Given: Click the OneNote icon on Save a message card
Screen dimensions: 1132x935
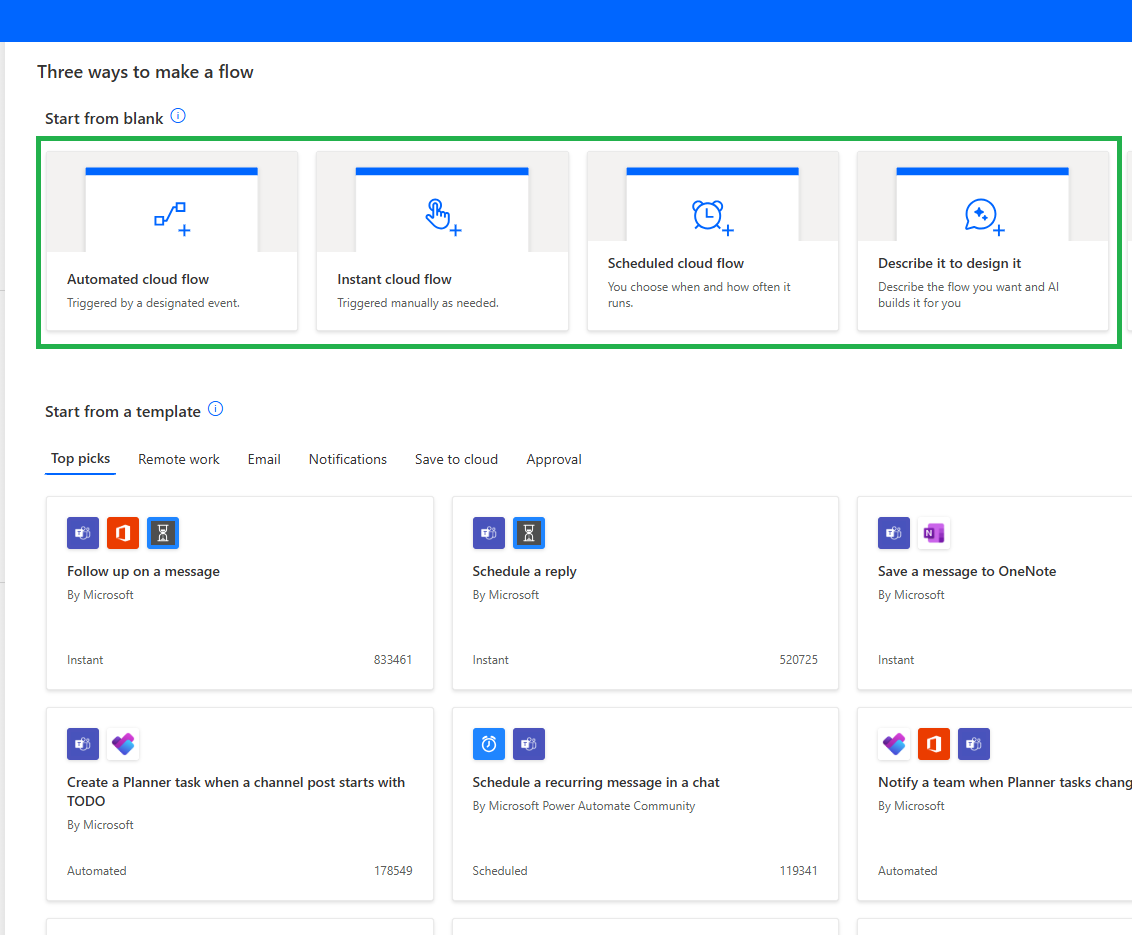Looking at the screenshot, I should tap(934, 534).
